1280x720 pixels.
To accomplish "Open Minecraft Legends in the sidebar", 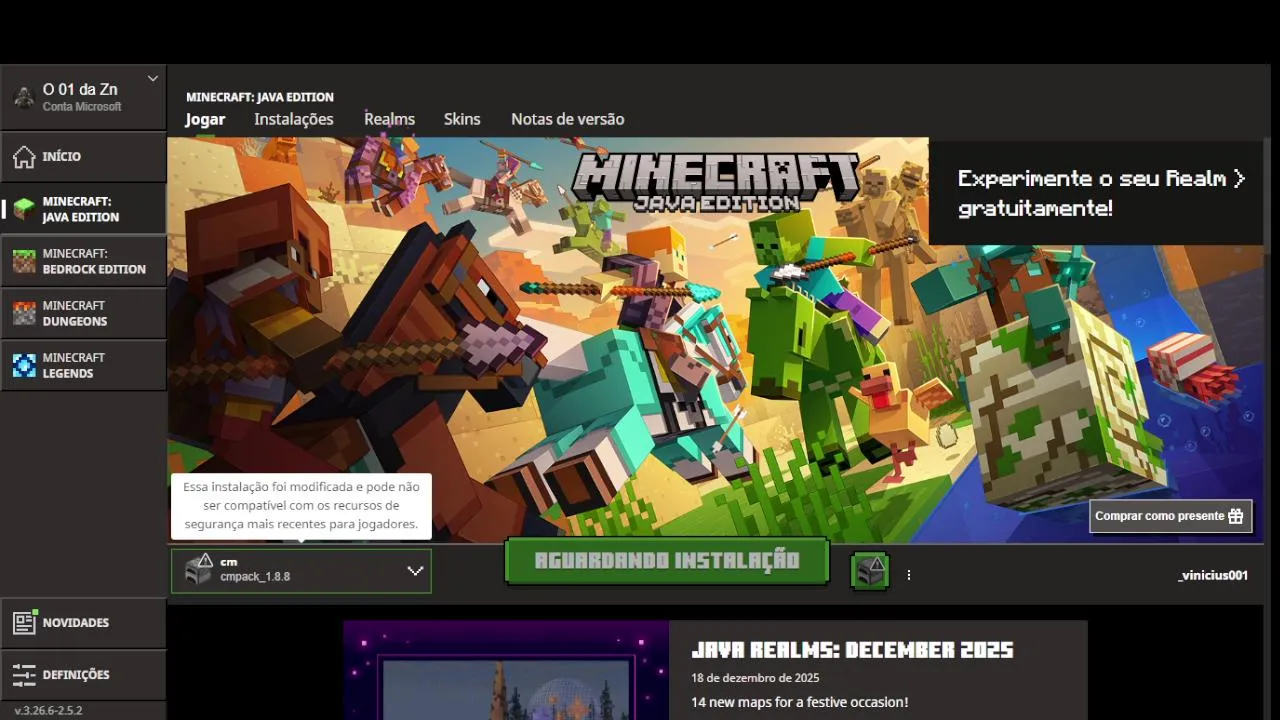I will [x=83, y=365].
